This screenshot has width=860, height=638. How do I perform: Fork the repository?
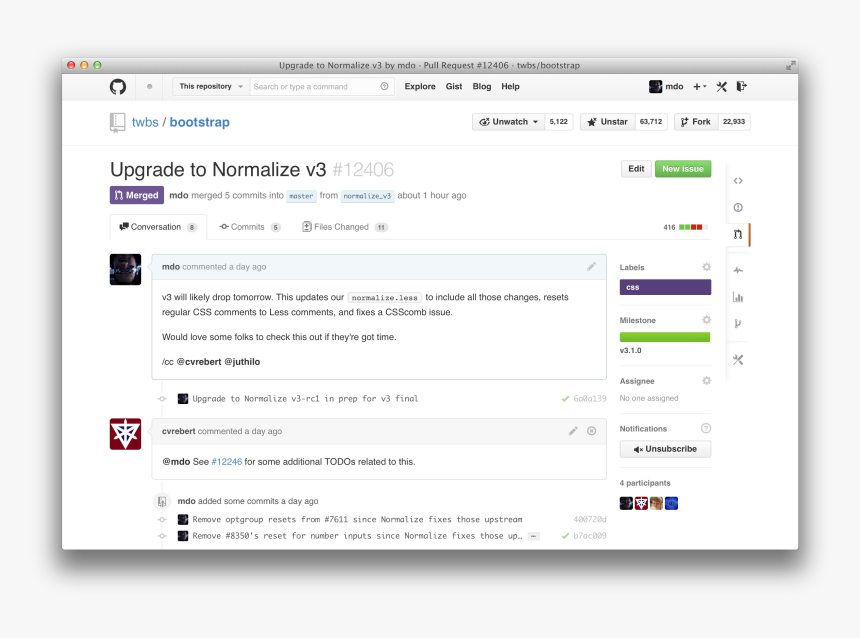(x=695, y=122)
